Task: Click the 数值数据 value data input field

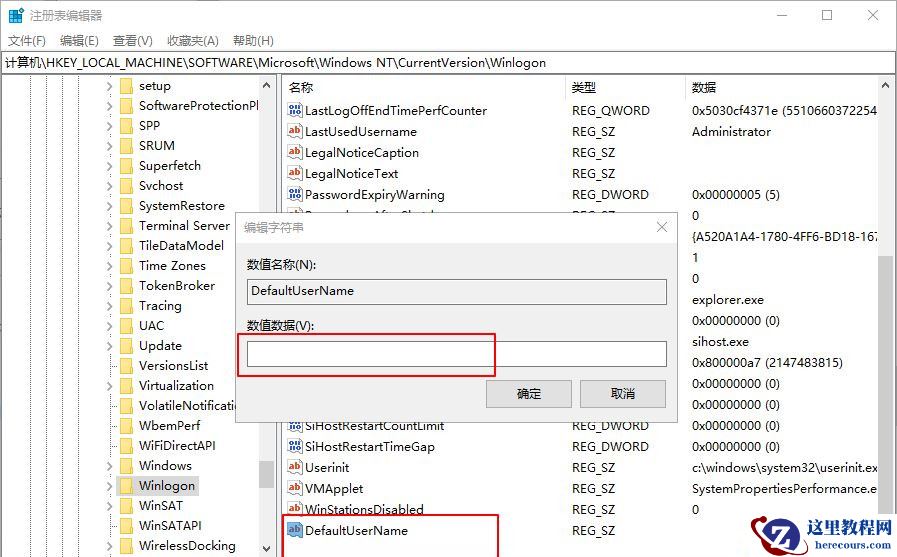Action: (457, 354)
